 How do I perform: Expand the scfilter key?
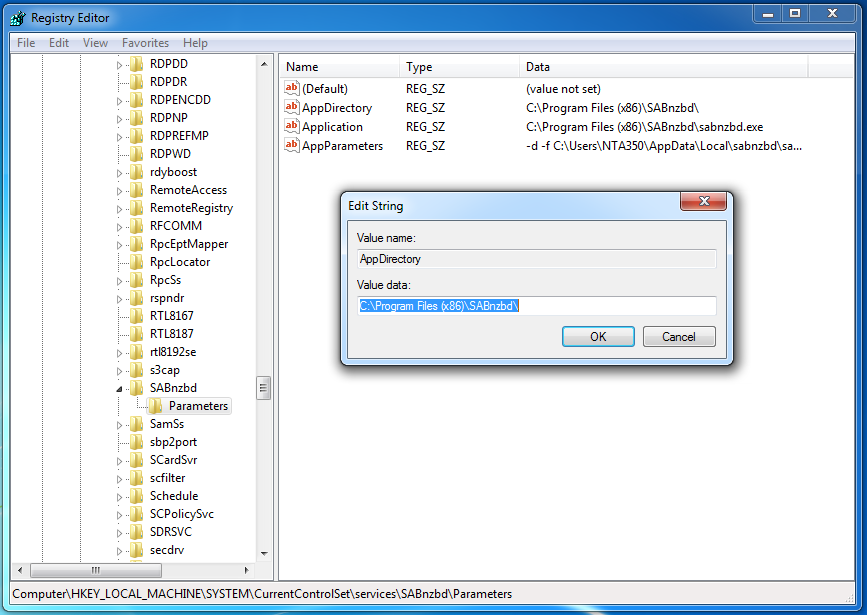click(x=119, y=479)
